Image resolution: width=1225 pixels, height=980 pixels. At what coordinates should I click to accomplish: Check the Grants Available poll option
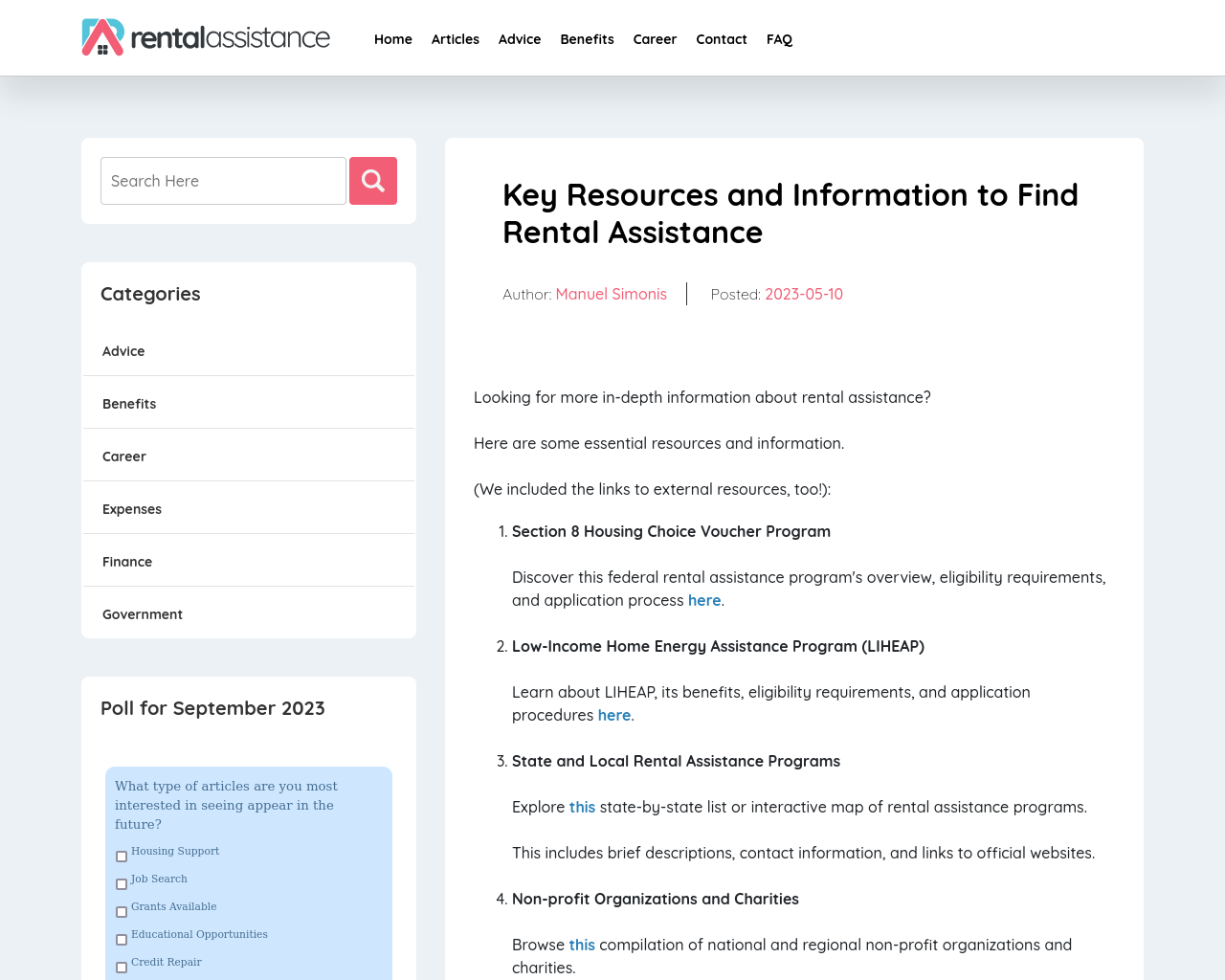point(122,912)
